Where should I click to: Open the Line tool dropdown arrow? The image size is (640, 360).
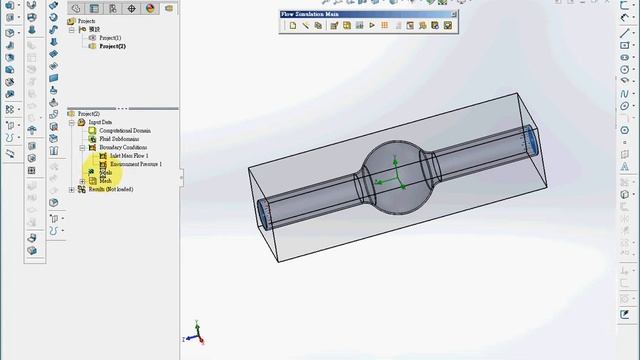(633, 33)
